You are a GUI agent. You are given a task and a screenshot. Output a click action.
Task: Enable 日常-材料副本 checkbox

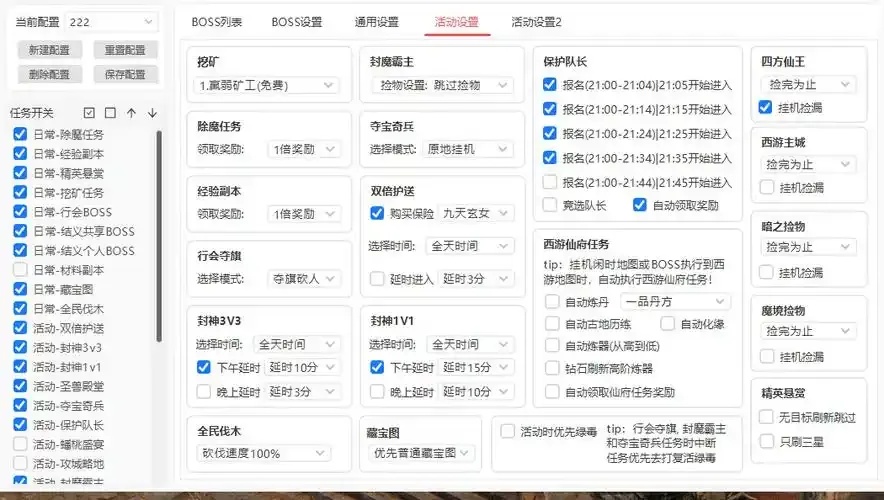point(20,269)
